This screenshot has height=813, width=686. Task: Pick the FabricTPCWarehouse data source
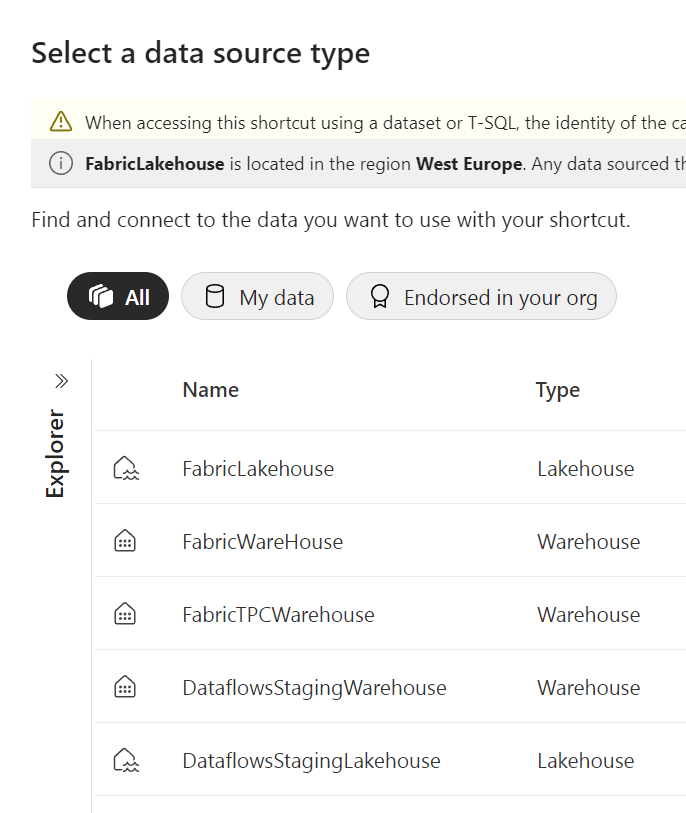click(x=278, y=614)
